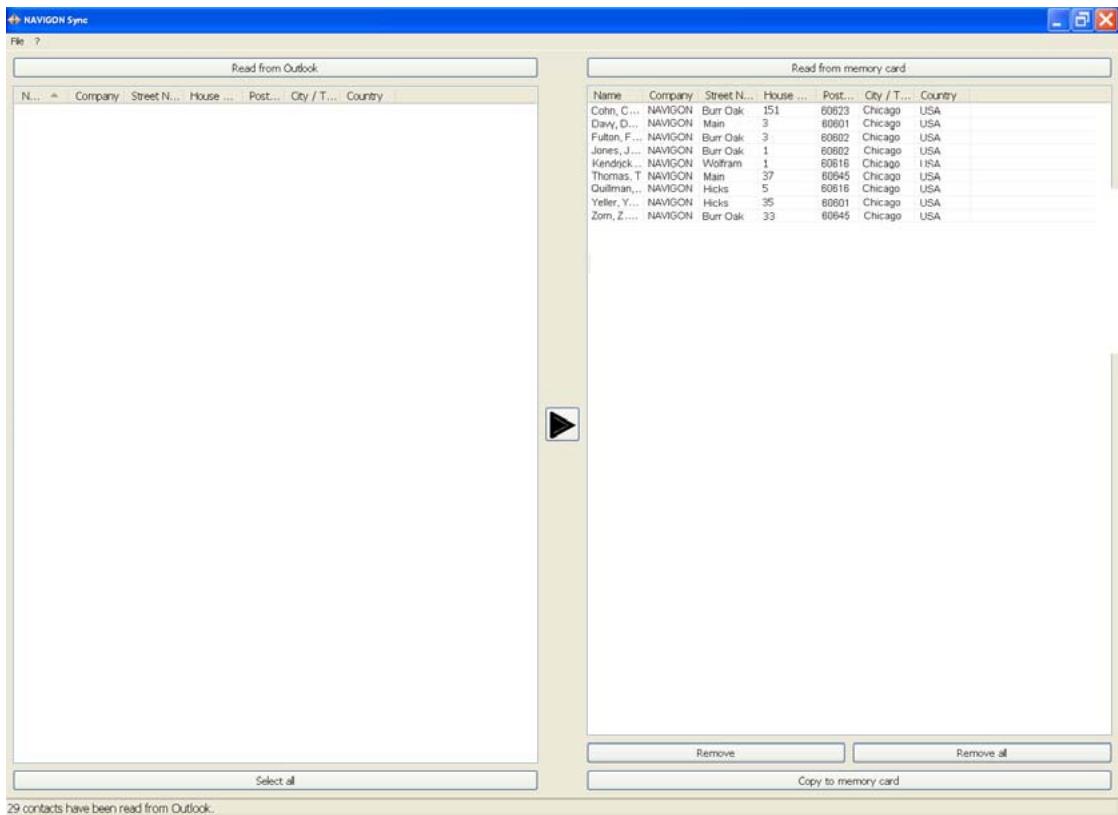Click Street N... header in Outlook list
This screenshot has height=815, width=1118.
pos(155,96)
